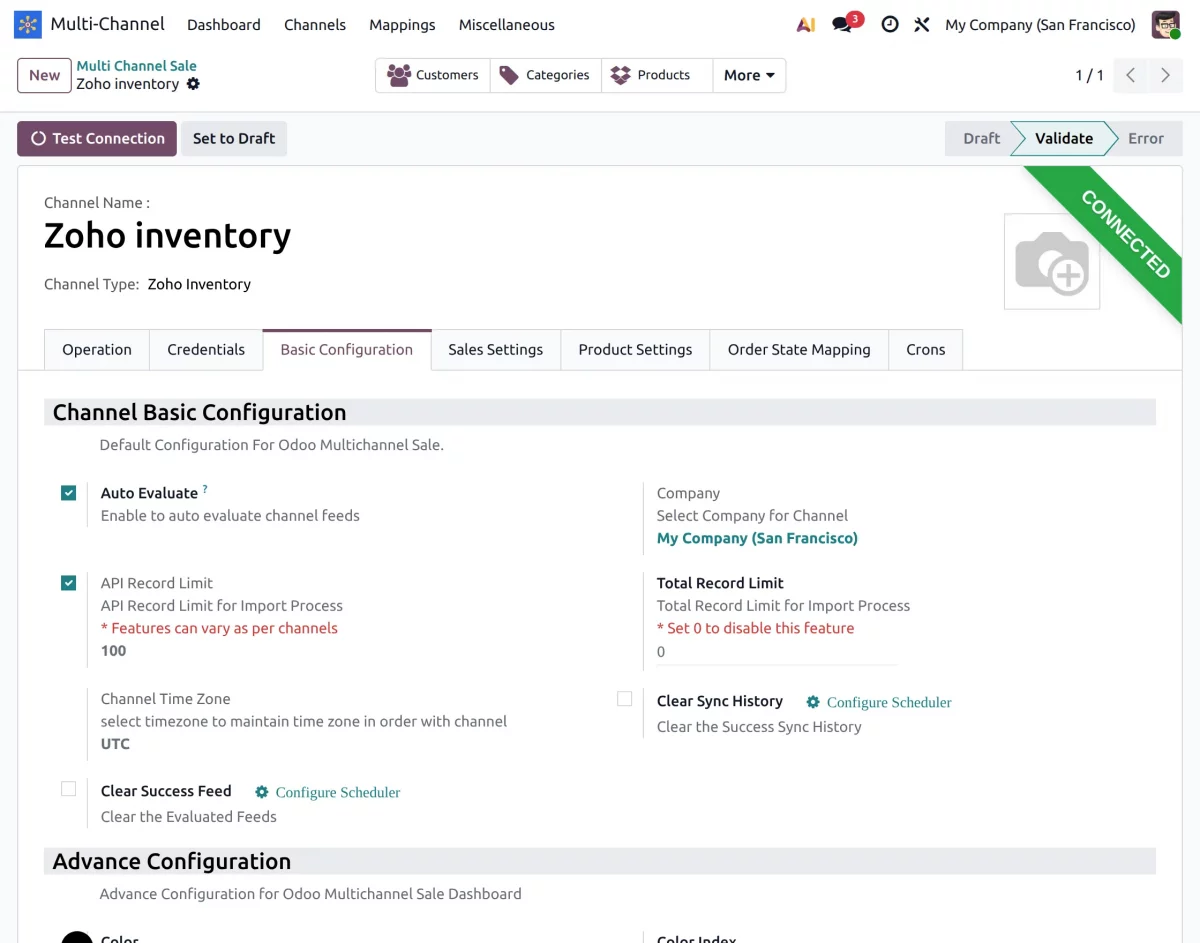Click the Zoho inventory channel name field
The width and height of the screenshot is (1200, 943).
click(x=168, y=236)
